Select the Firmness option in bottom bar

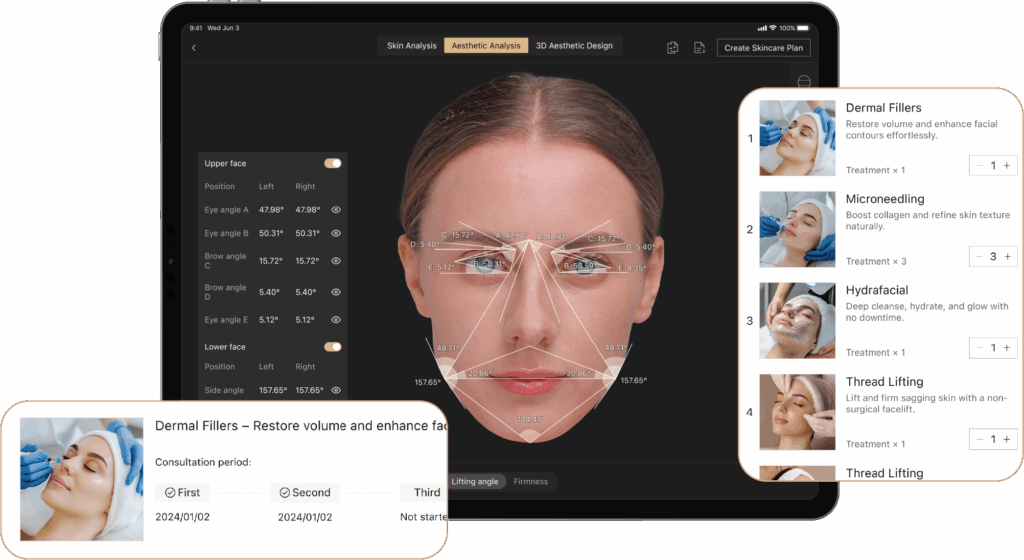click(x=531, y=482)
